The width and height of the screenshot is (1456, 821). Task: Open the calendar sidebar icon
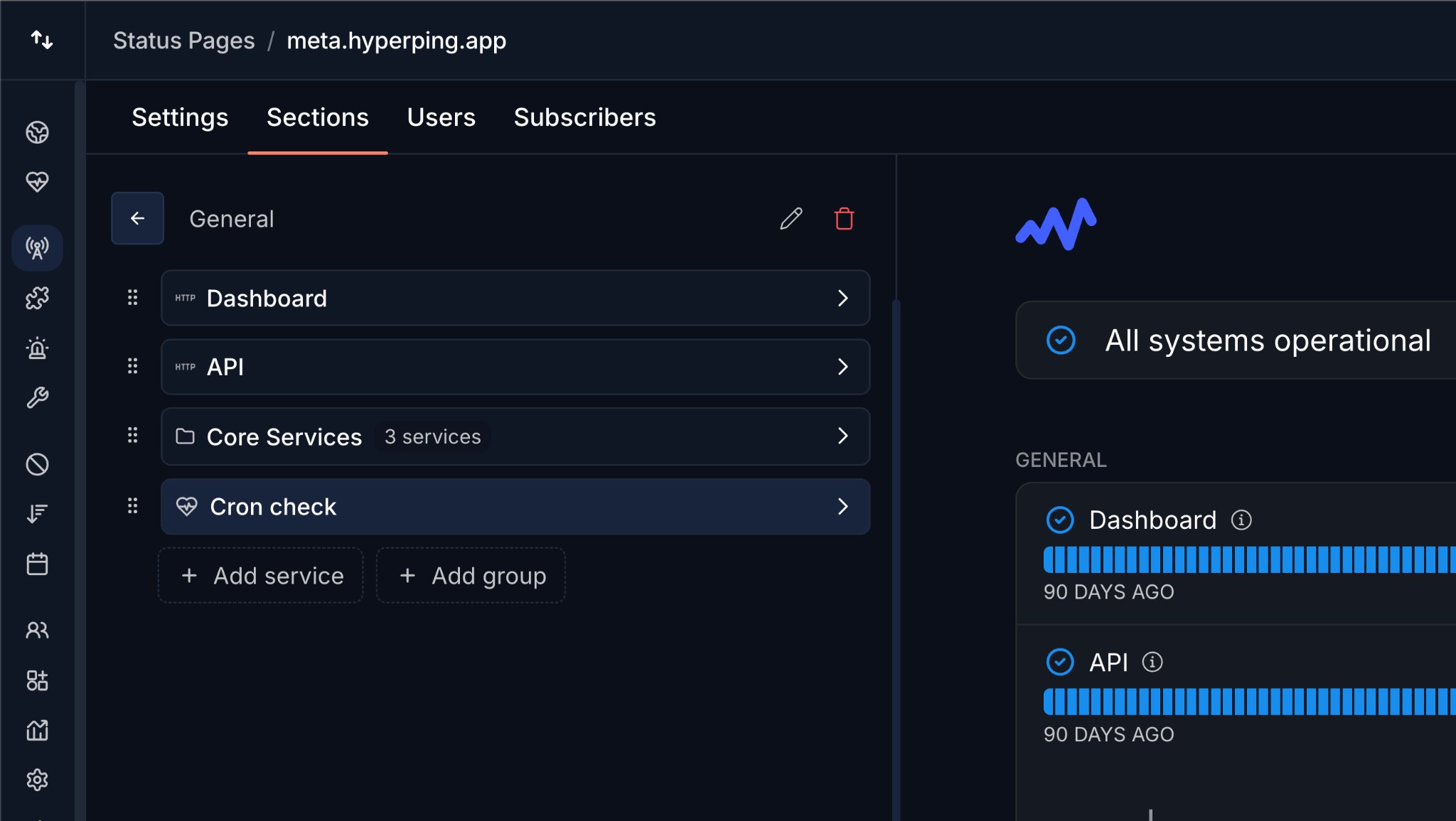coord(37,564)
